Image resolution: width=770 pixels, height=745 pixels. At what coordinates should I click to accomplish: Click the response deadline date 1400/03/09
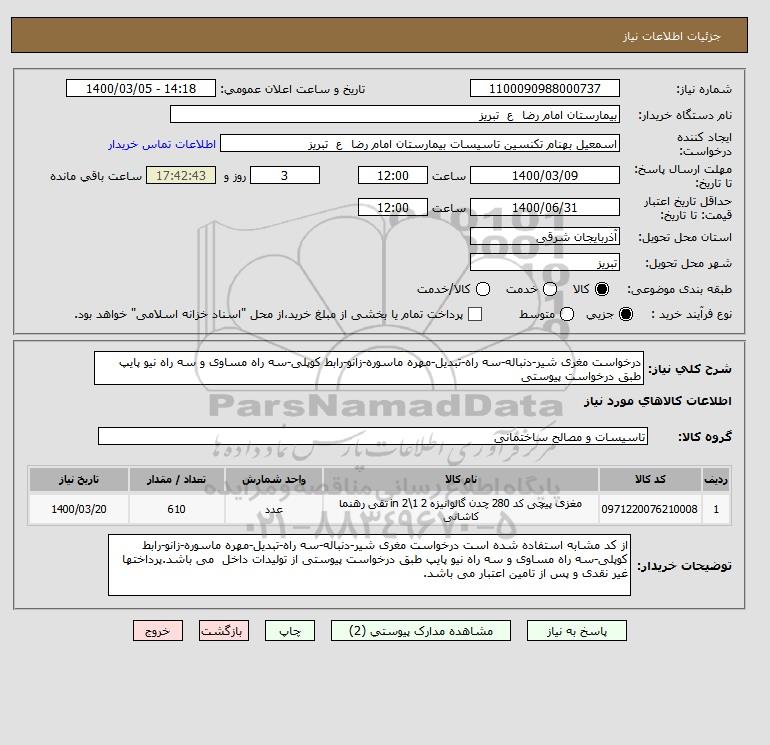coord(545,175)
